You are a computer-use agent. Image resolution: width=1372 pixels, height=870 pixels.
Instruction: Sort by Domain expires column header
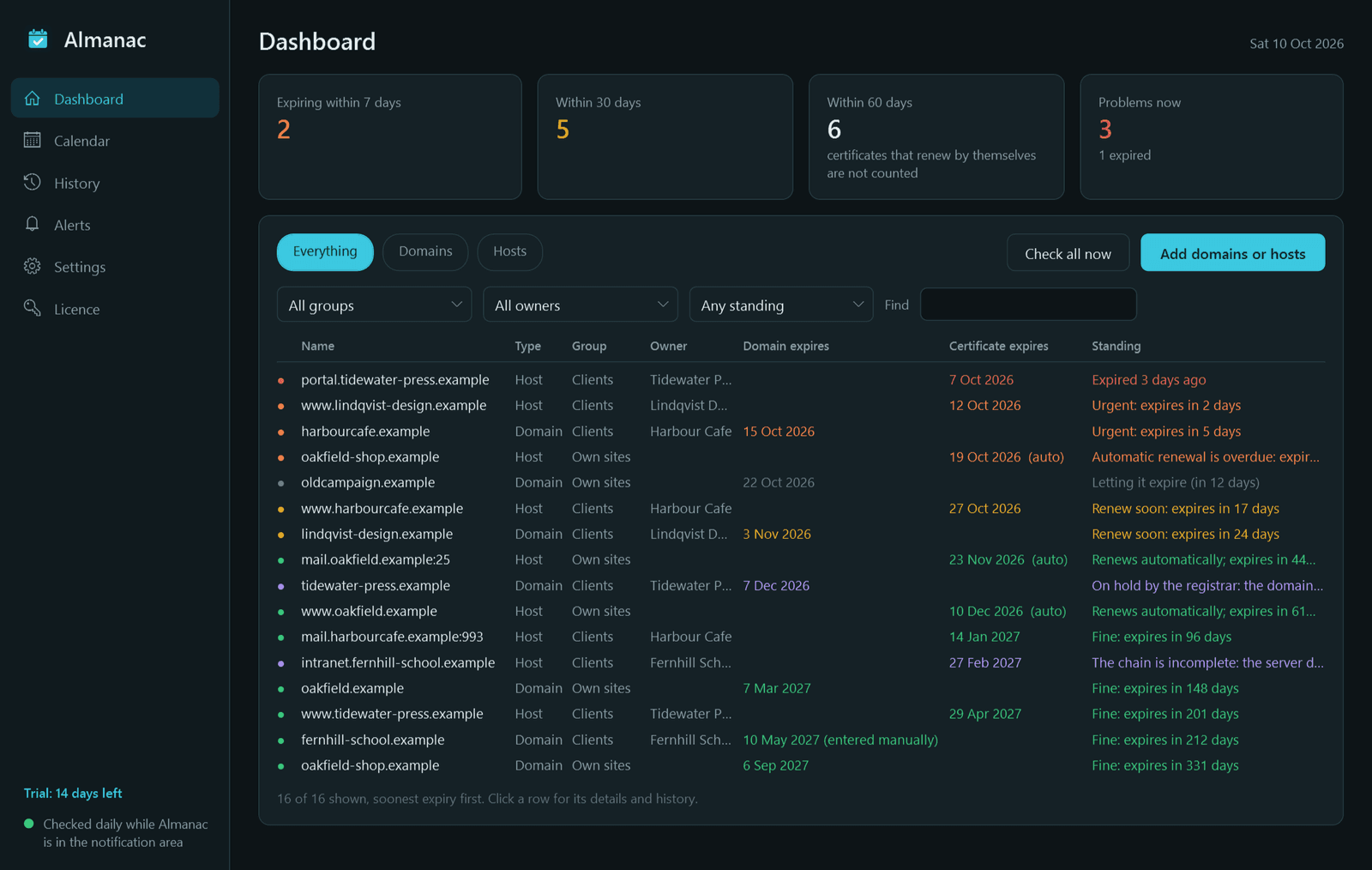[785, 346]
